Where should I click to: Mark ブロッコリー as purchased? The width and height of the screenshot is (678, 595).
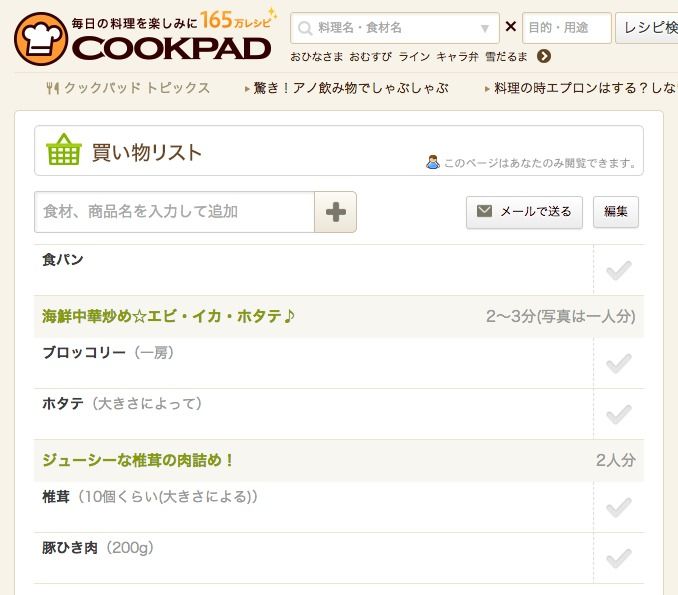tap(619, 363)
